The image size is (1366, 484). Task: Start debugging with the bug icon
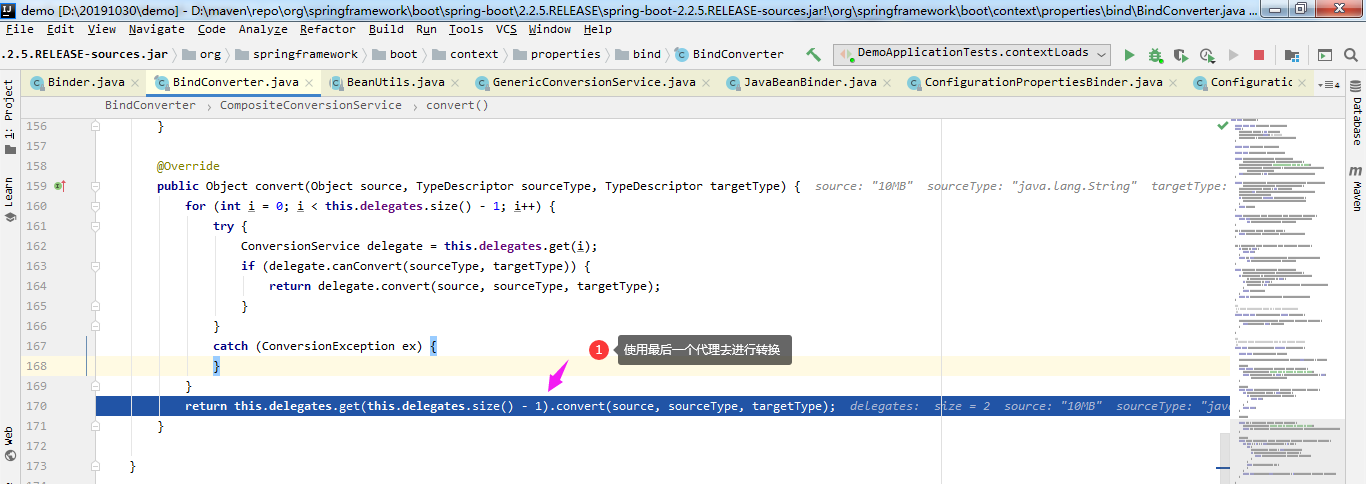1155,55
